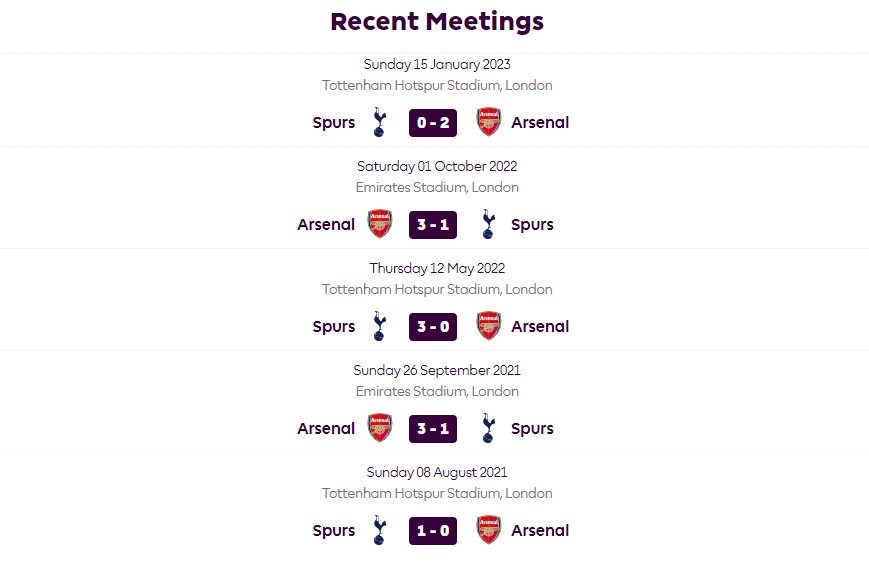Open the 3 - 1 score from 26 September 2021
869x569 pixels.
point(433,429)
